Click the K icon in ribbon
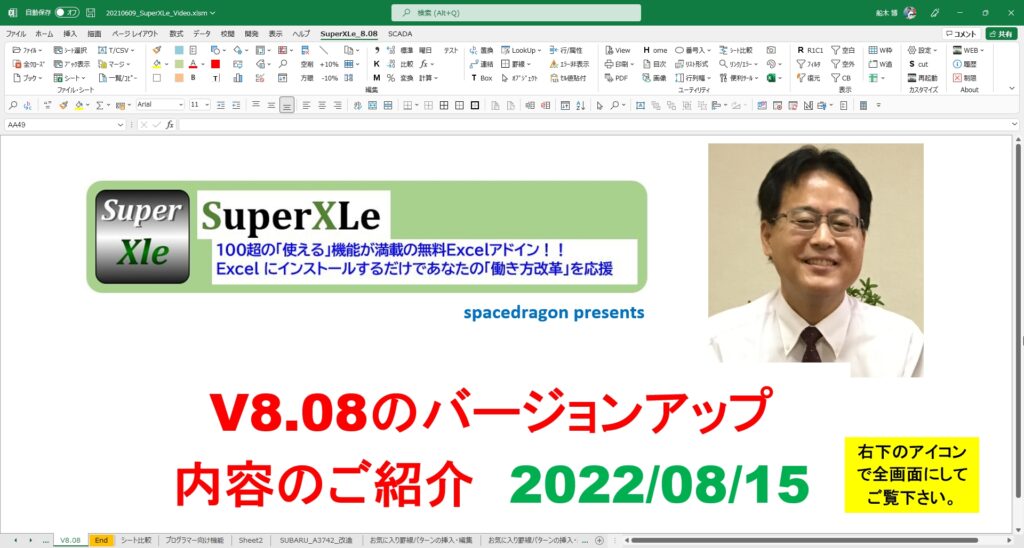Screen dimensions: 1024x548 coord(377,64)
